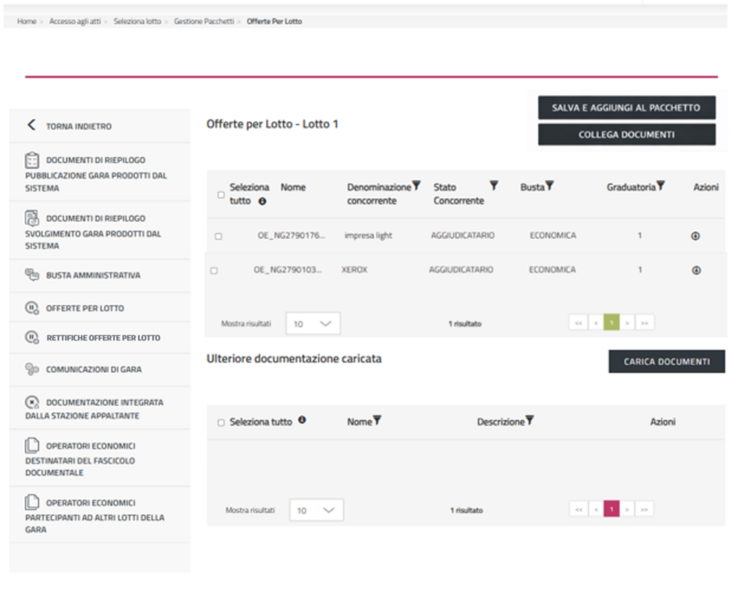Filter the Nome column in Ulteriore documentazione
731x599 pixels.
(377, 420)
